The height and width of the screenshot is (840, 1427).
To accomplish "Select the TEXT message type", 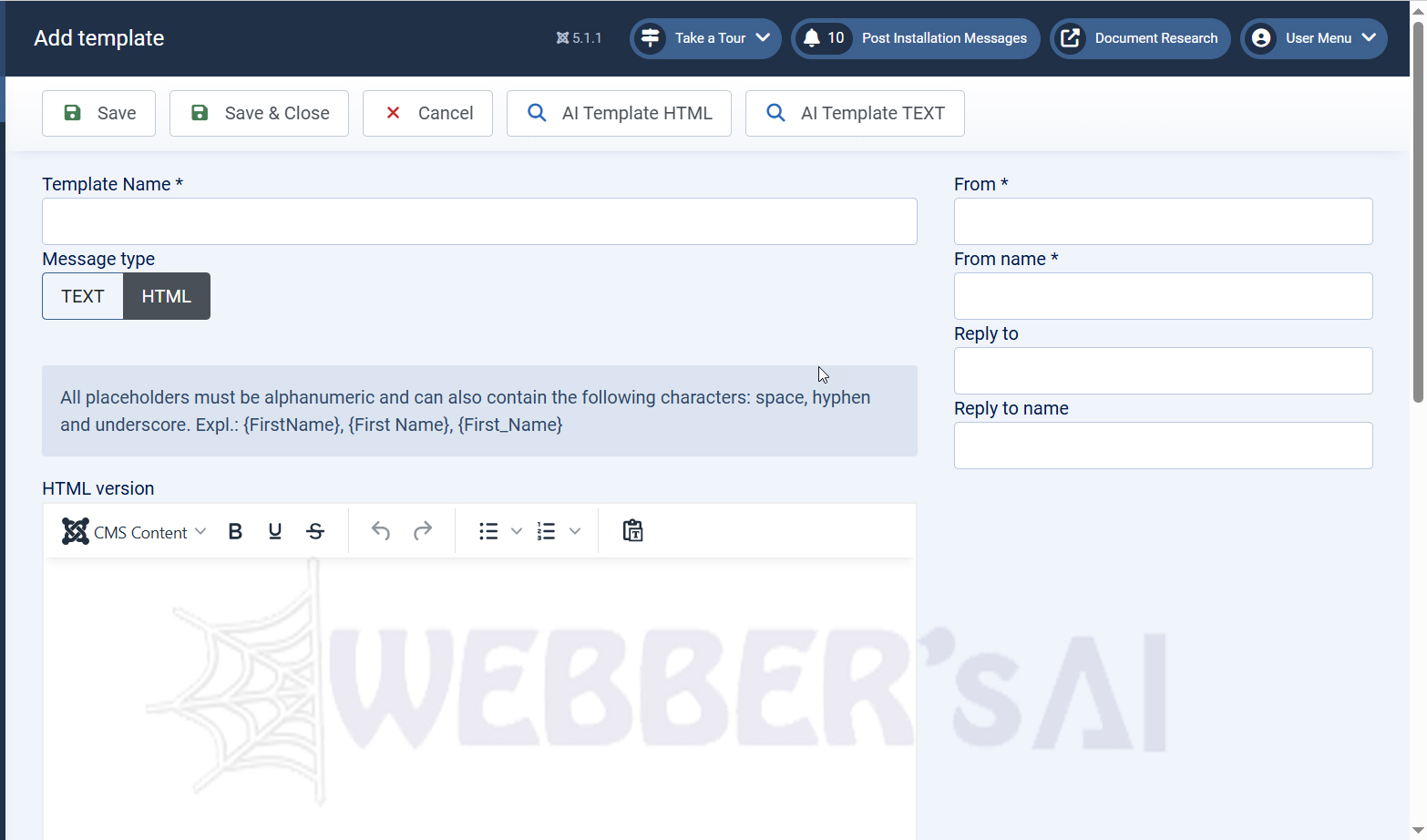I will (83, 296).
